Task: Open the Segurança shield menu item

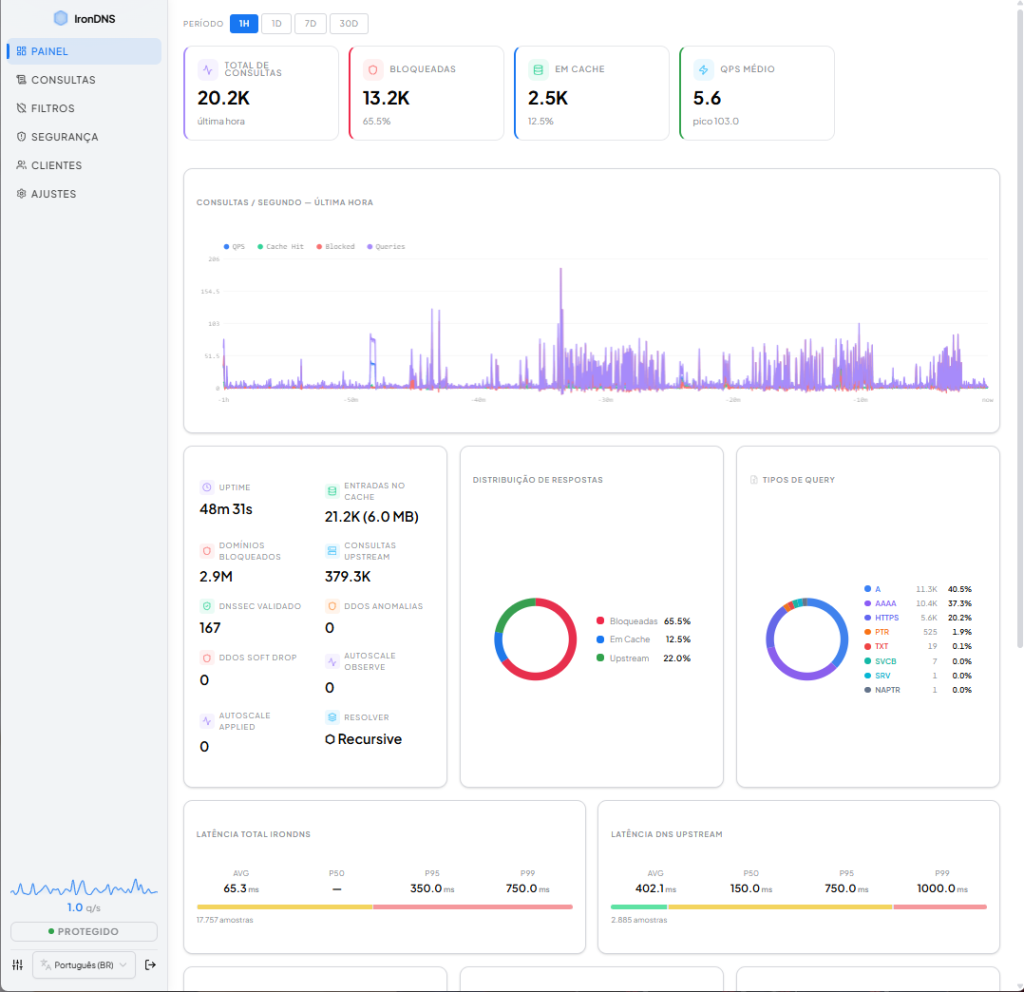Action: coord(64,137)
